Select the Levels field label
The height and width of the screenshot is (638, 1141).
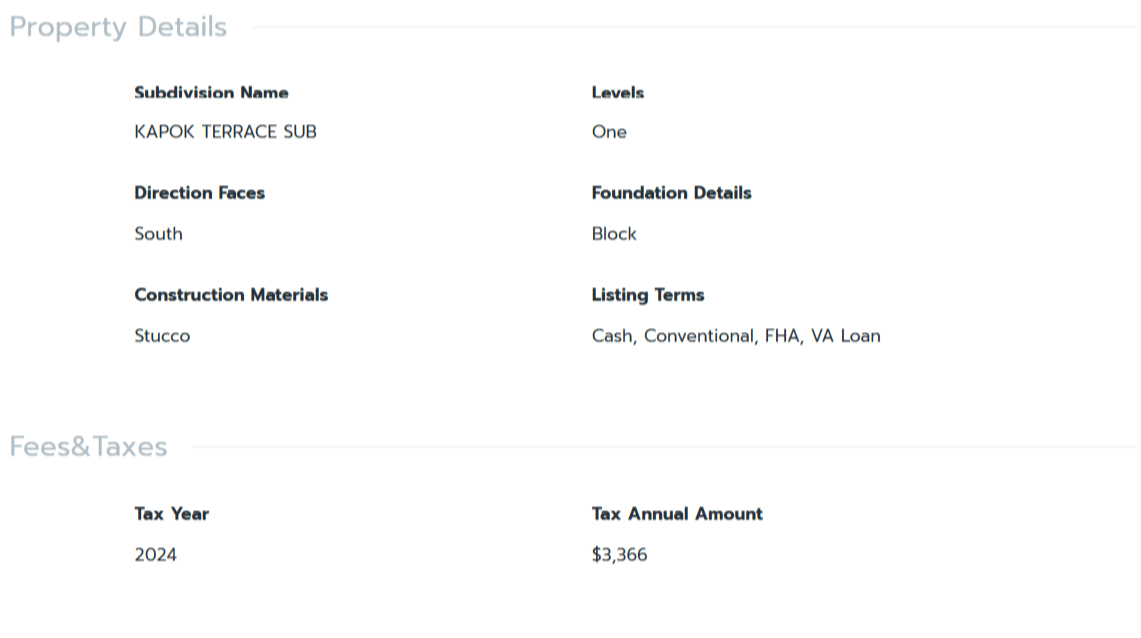(617, 93)
